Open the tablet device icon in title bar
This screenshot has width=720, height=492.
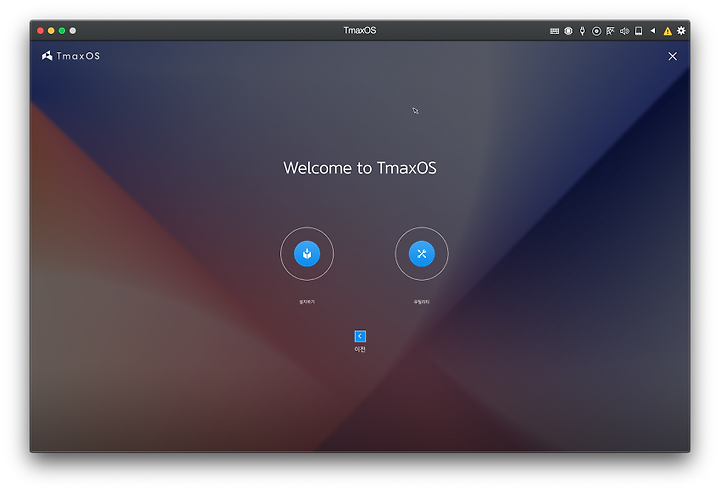click(638, 31)
